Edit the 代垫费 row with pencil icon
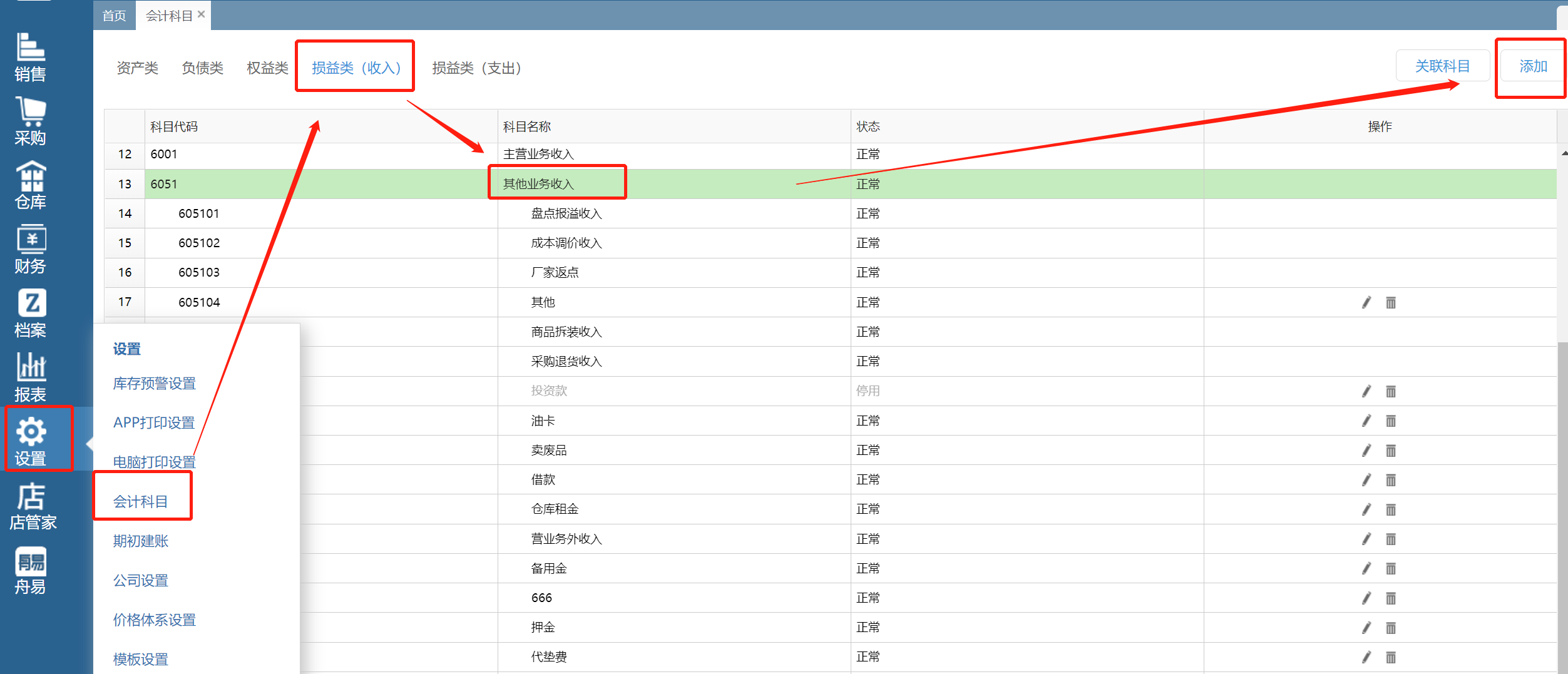The height and width of the screenshot is (674, 1568). click(1366, 657)
